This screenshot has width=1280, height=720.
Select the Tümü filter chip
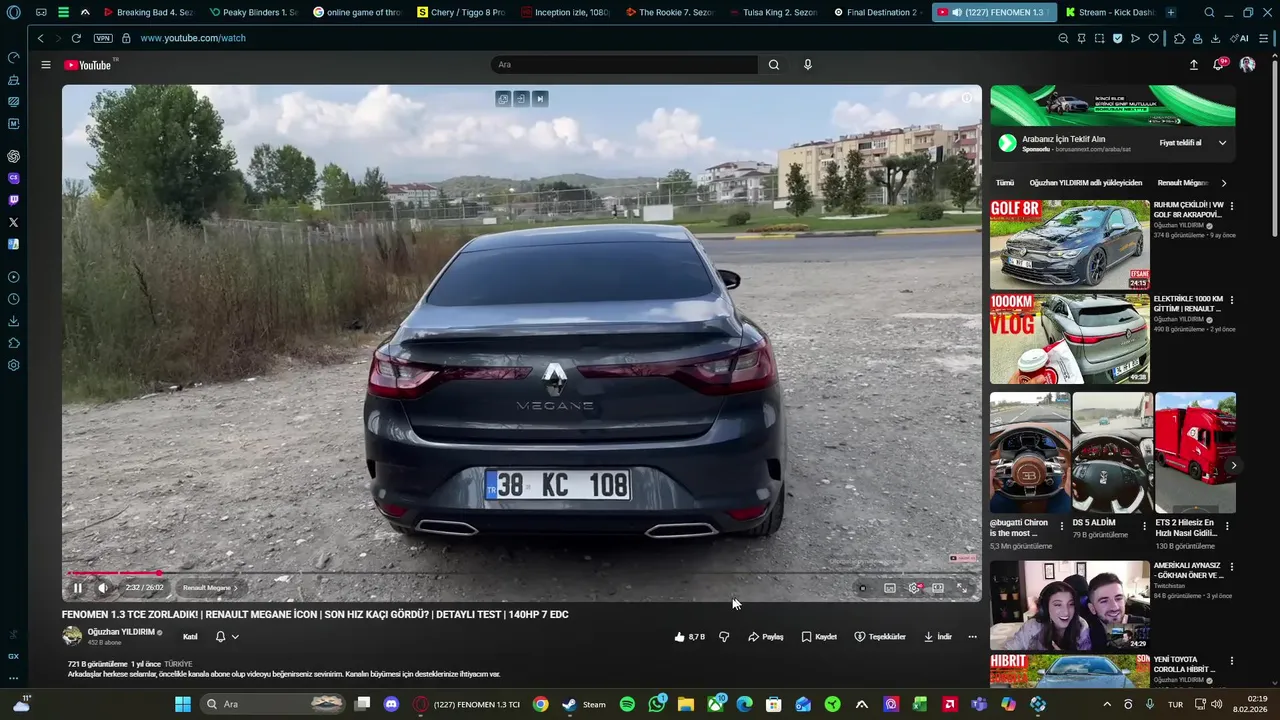pos(1005,183)
